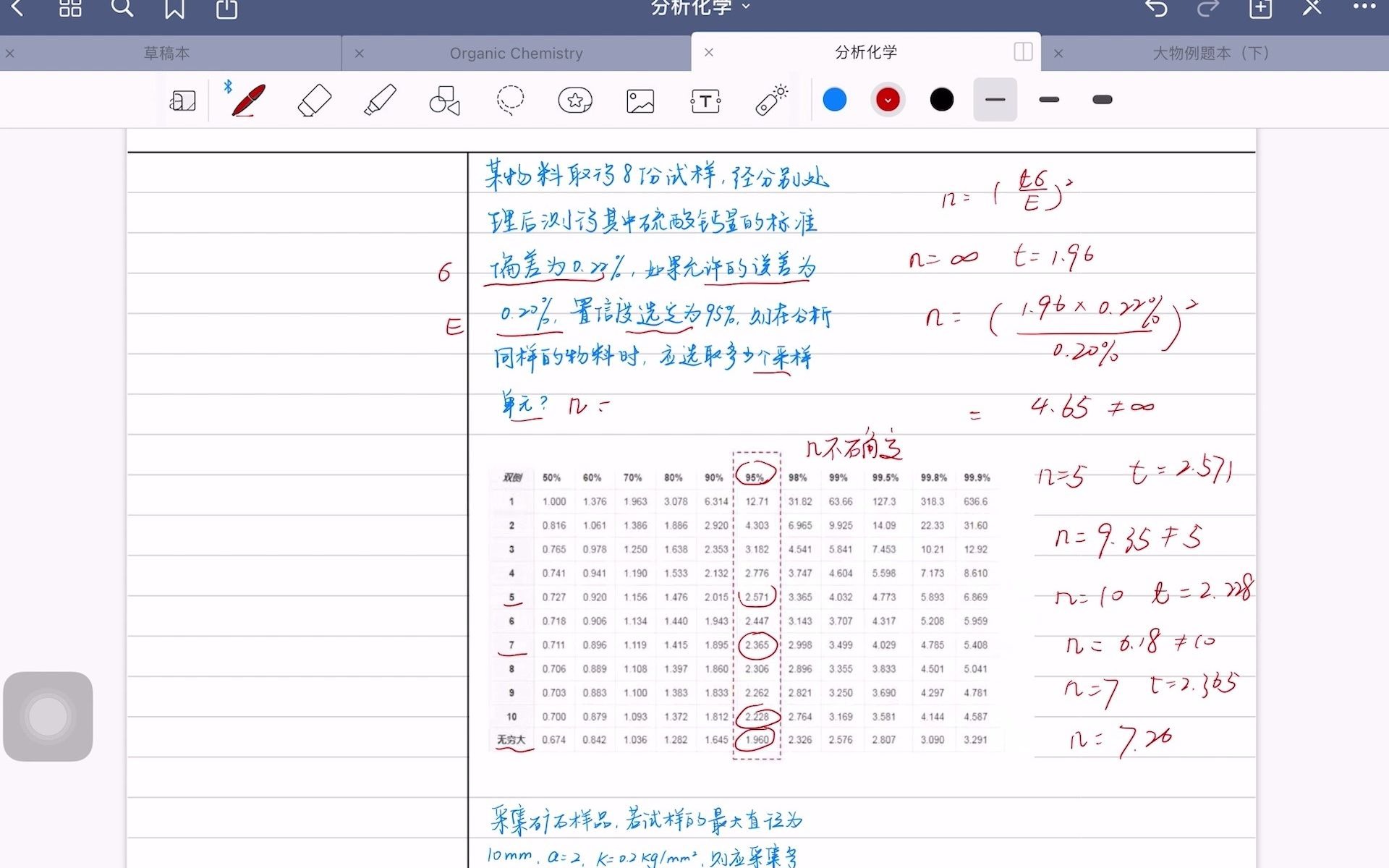Tap the 双侧 table header
The height and width of the screenshot is (868, 1389).
(511, 478)
